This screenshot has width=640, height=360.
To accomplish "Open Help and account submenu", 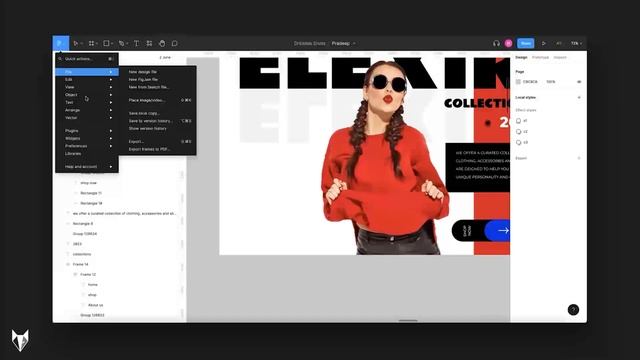I will 87,167.
